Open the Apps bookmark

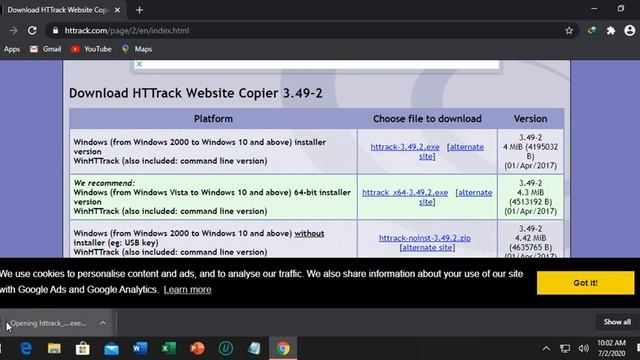pyautogui.click(x=12, y=49)
